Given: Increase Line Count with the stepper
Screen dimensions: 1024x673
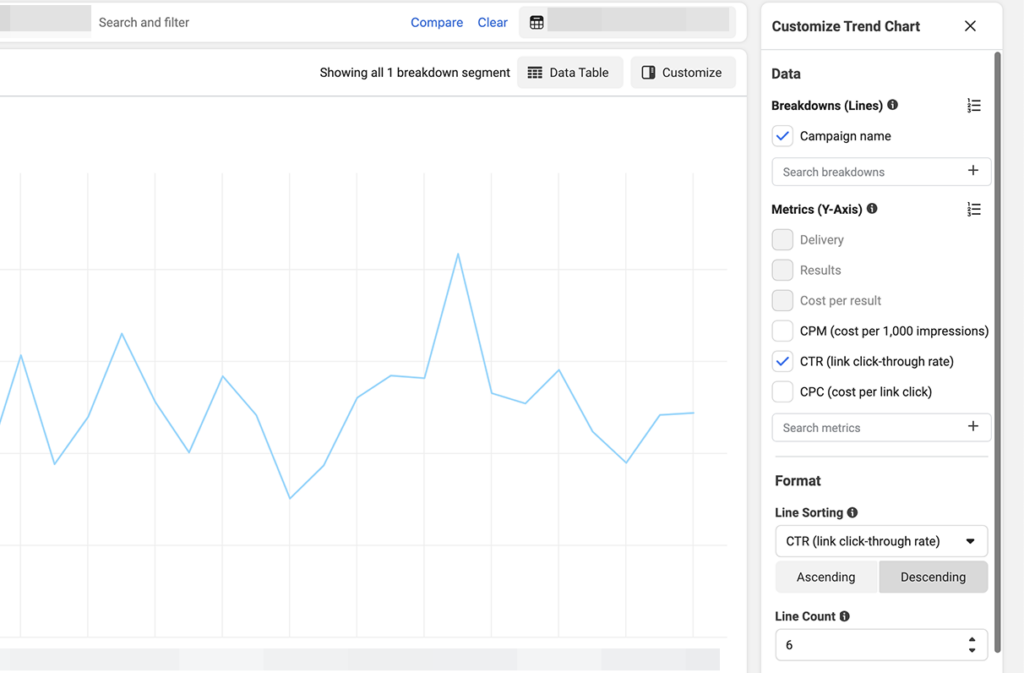Looking at the screenshot, I should pos(974,640).
